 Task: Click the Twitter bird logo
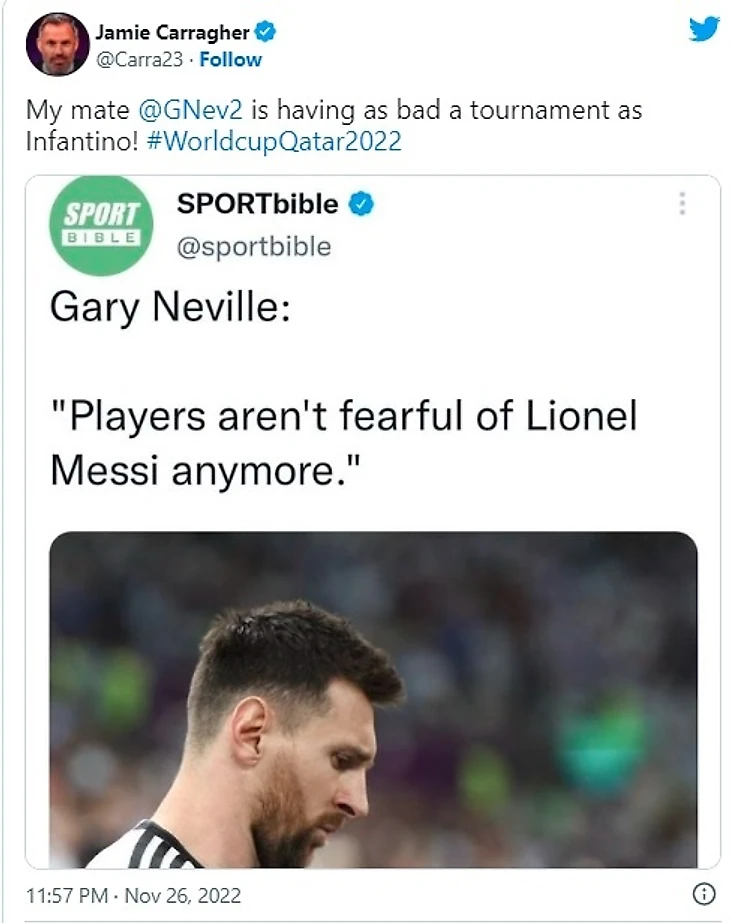(704, 29)
